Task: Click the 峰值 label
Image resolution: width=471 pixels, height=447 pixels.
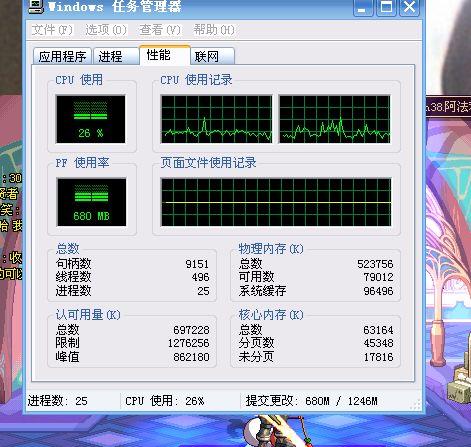Action: point(67,357)
